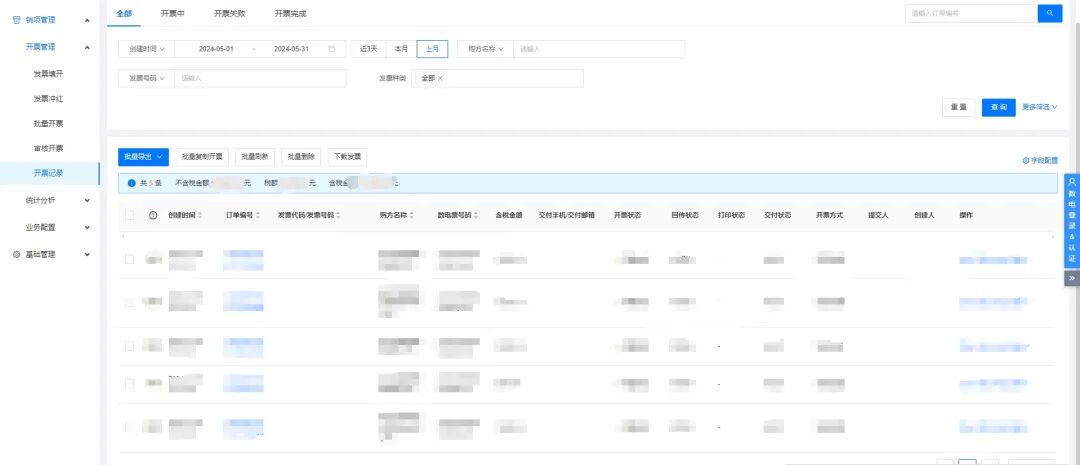Click the 下载发票 button
1080x465 pixels.
click(347, 157)
